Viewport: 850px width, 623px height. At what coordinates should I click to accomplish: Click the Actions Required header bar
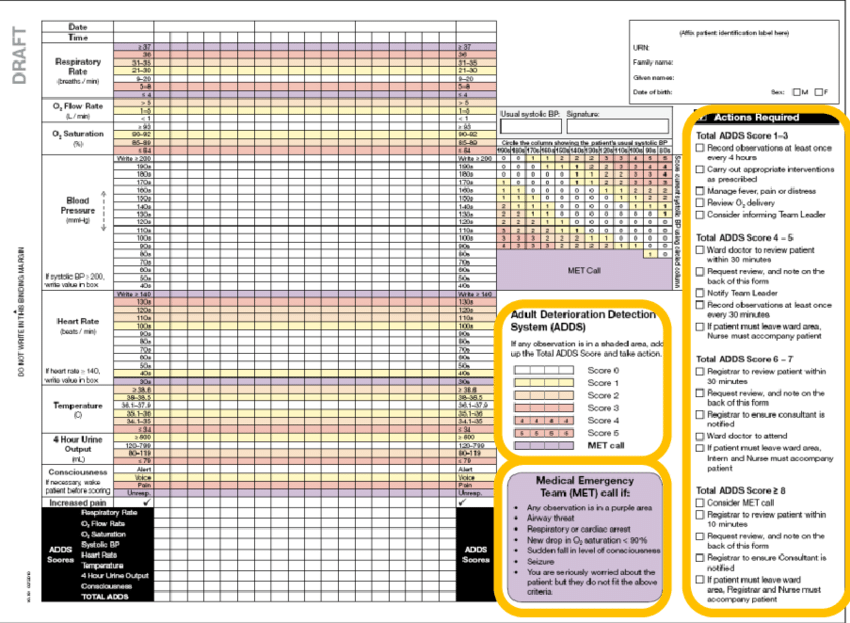click(763, 117)
